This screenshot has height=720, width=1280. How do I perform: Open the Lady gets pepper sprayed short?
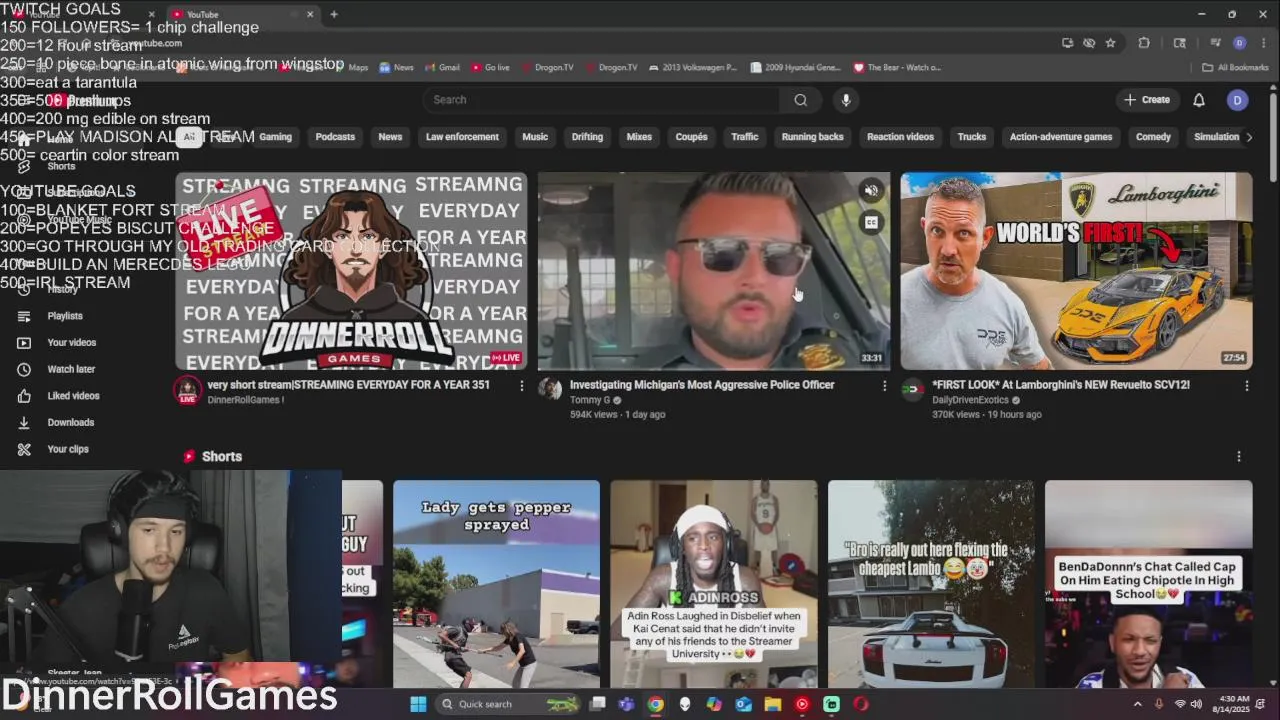[496, 584]
